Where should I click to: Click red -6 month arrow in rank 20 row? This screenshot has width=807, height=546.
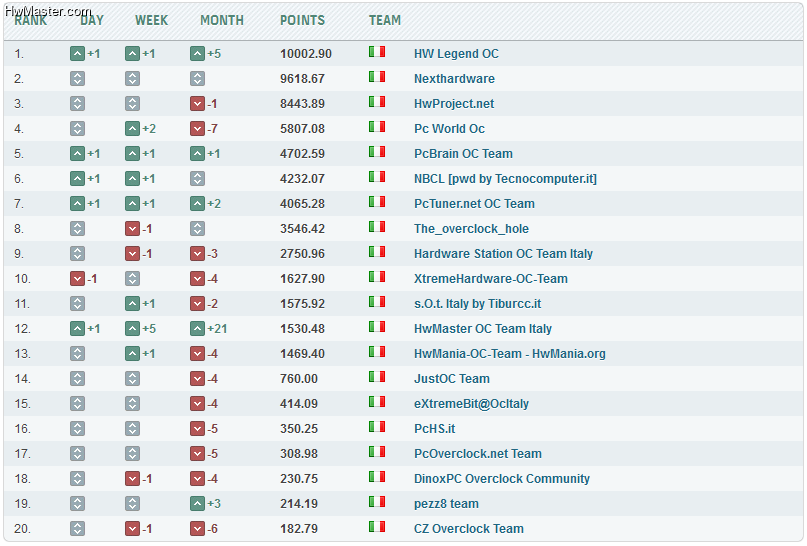click(x=197, y=529)
